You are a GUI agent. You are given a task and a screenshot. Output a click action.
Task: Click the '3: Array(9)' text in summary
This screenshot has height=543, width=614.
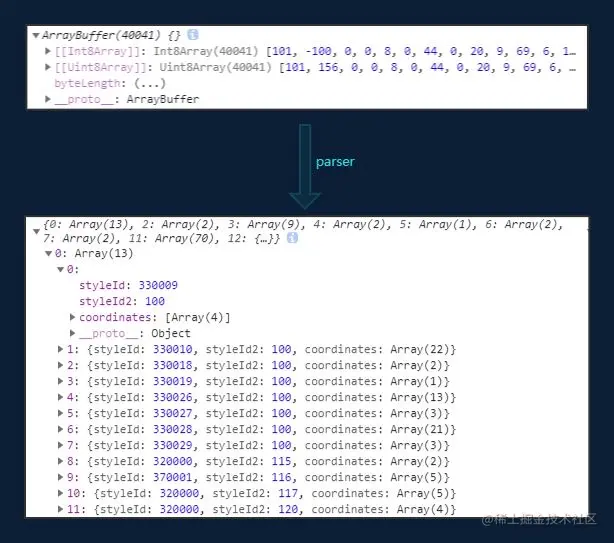tap(264, 224)
